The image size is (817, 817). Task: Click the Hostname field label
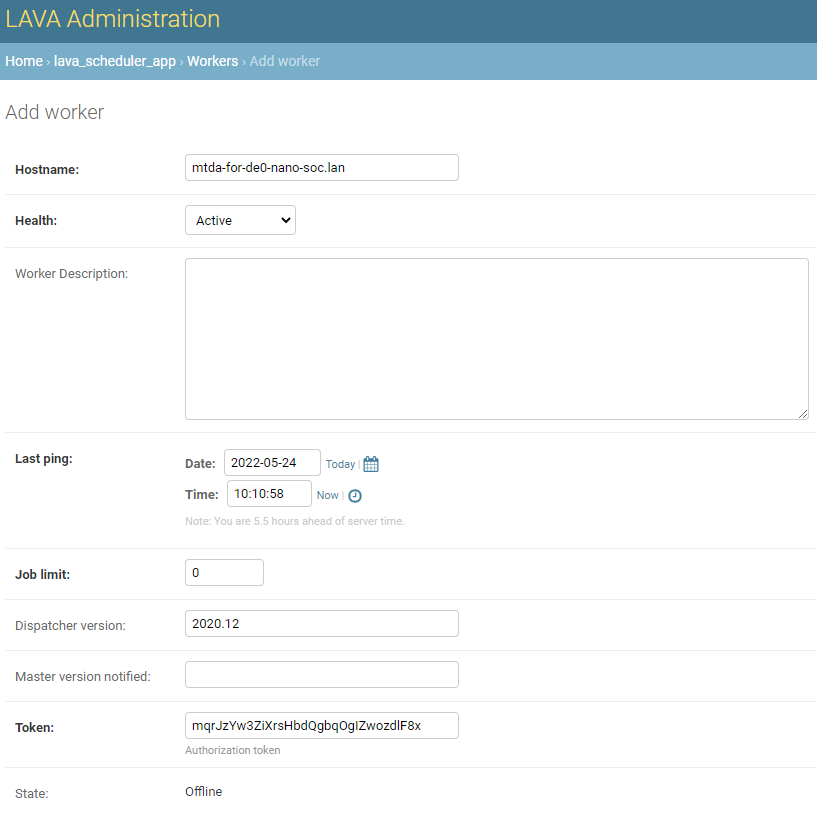coord(47,169)
